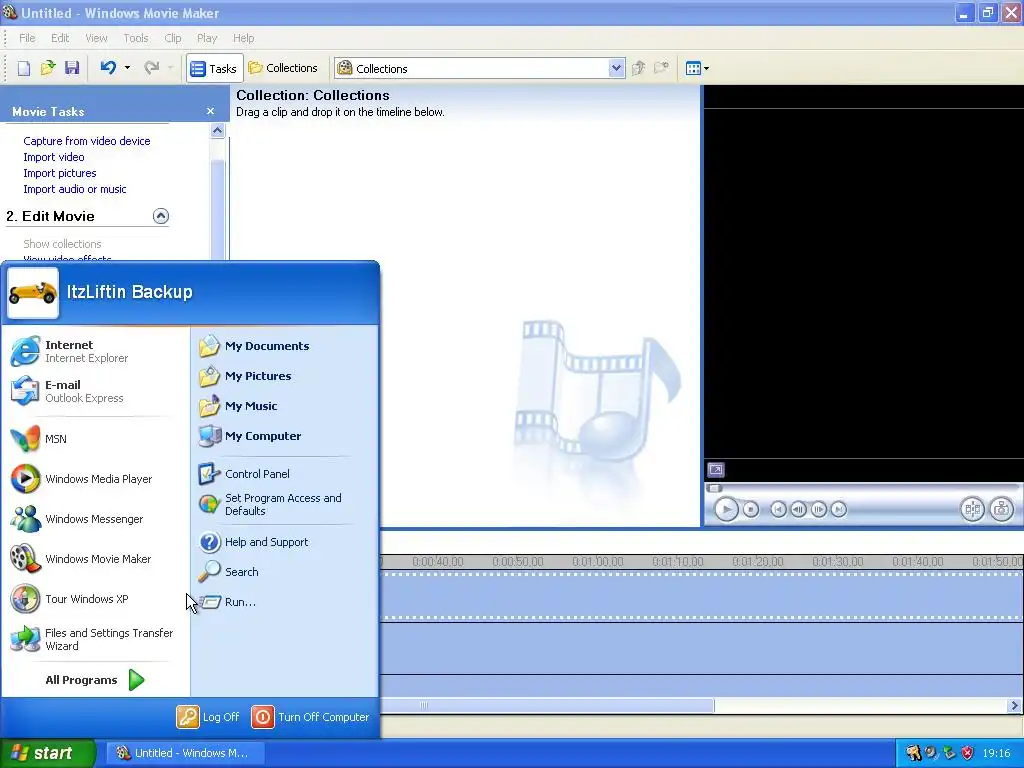Open the View menu
The width and height of the screenshot is (1024, 768).
(96, 38)
